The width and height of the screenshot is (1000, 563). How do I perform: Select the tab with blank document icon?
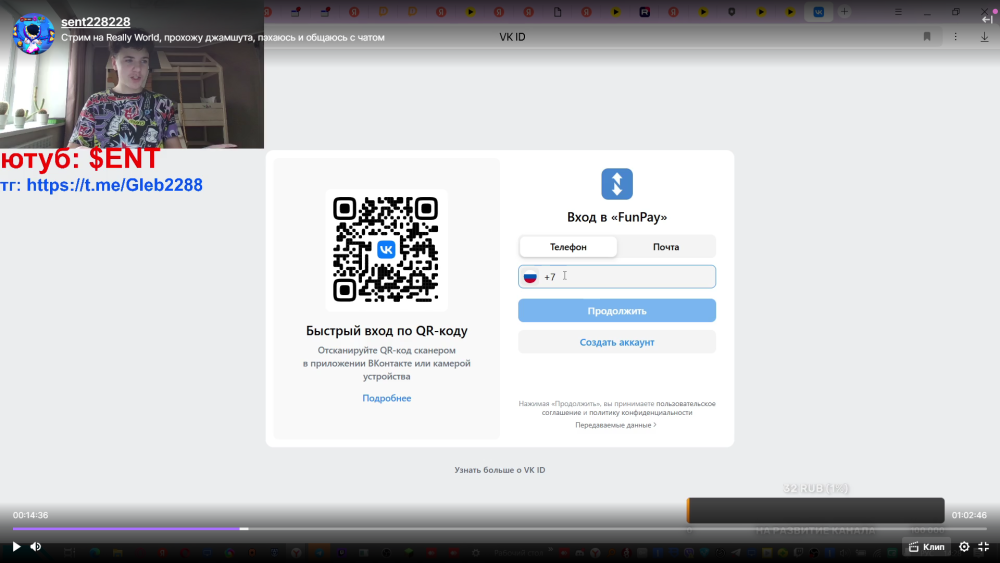click(x=557, y=11)
